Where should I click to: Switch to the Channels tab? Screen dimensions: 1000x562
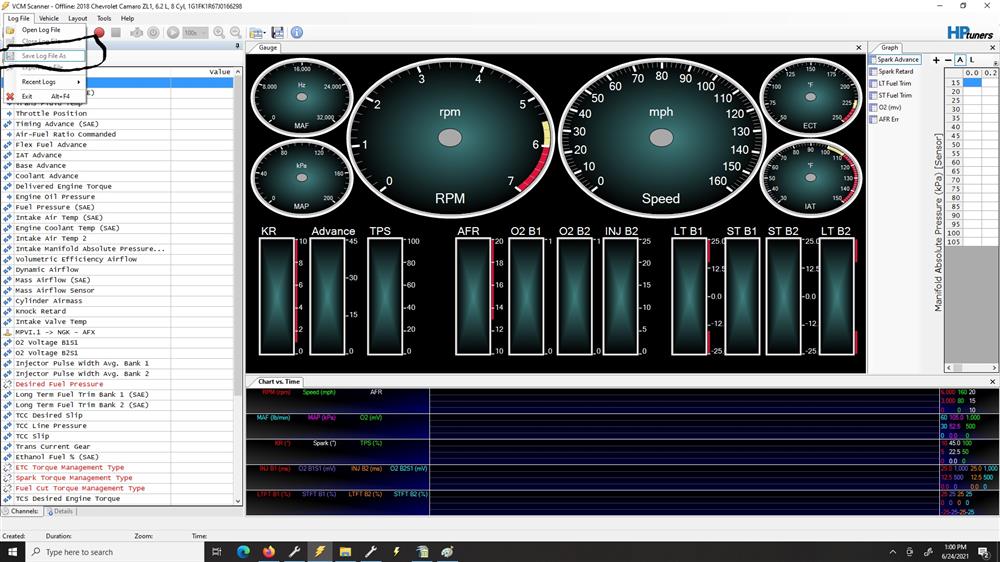(x=20, y=511)
